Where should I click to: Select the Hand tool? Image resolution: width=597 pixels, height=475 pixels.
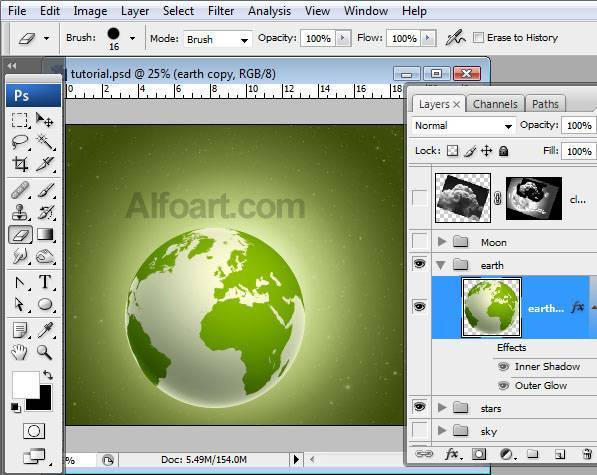[x=20, y=352]
